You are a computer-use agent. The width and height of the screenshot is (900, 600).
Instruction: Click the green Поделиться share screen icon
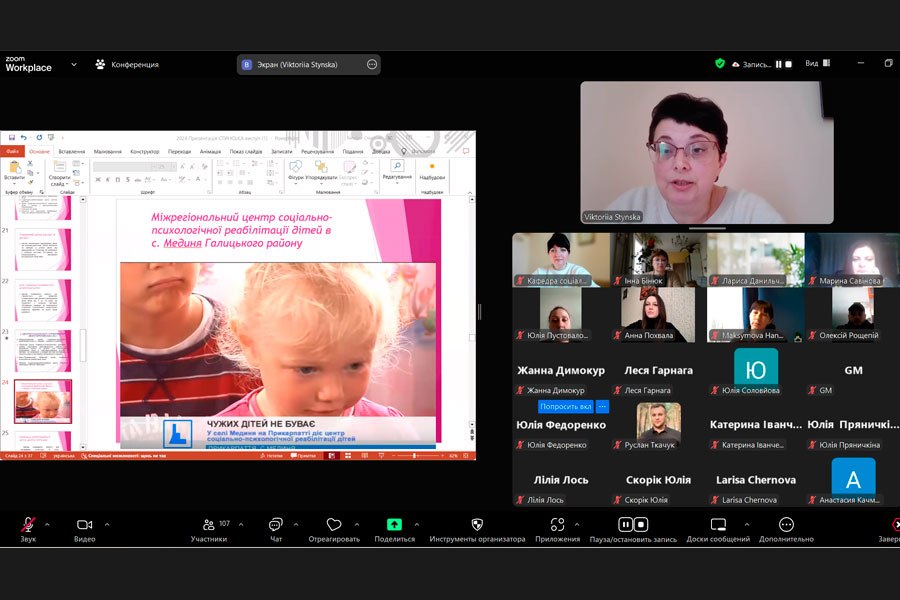click(x=394, y=525)
